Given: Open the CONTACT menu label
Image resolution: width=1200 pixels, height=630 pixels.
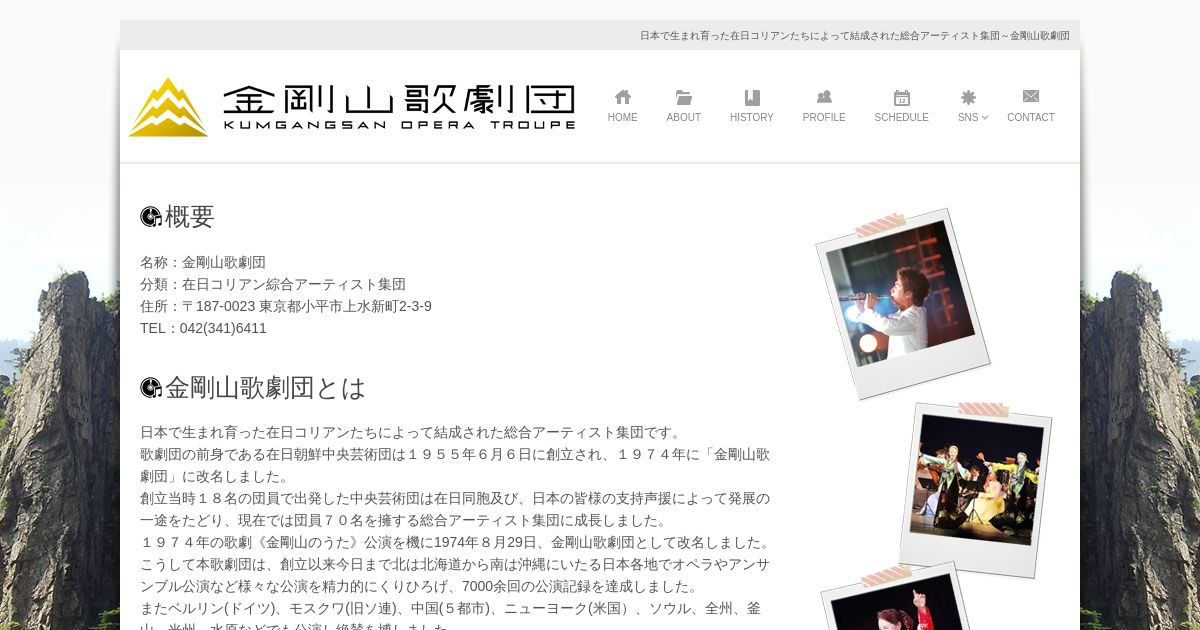Looking at the screenshot, I should tap(1031, 118).
